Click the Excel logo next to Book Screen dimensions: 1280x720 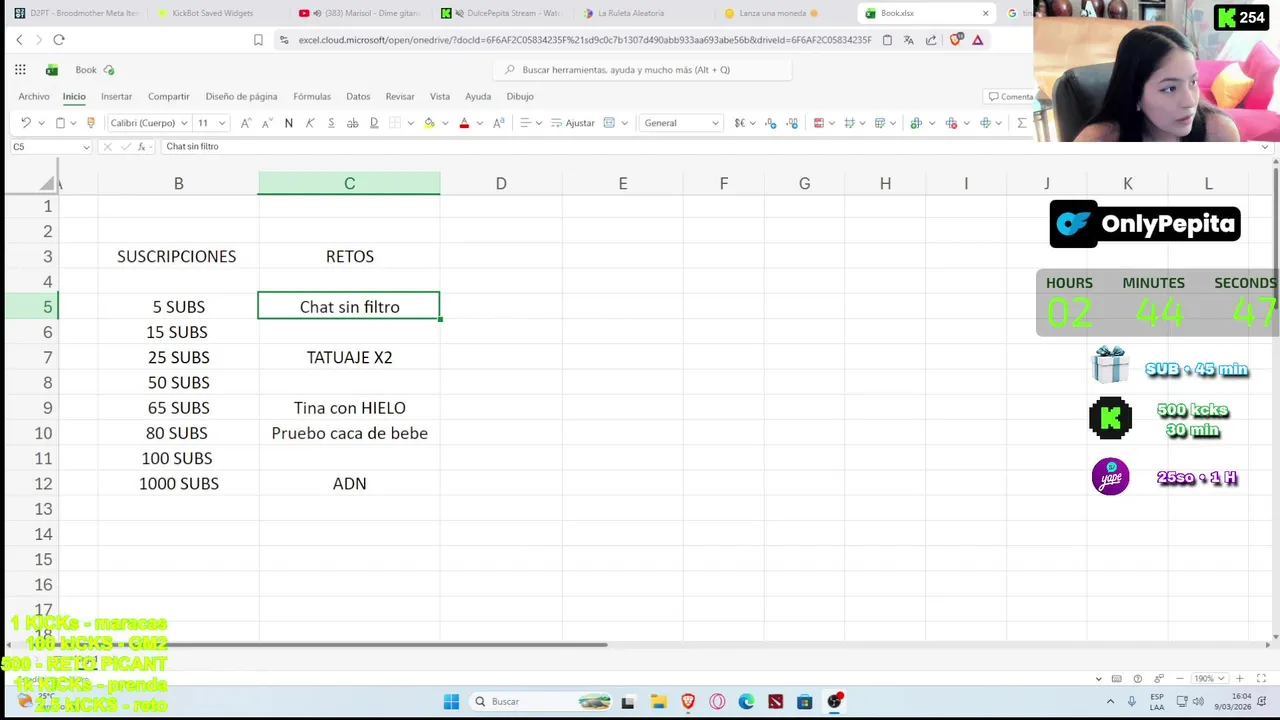click(x=52, y=70)
